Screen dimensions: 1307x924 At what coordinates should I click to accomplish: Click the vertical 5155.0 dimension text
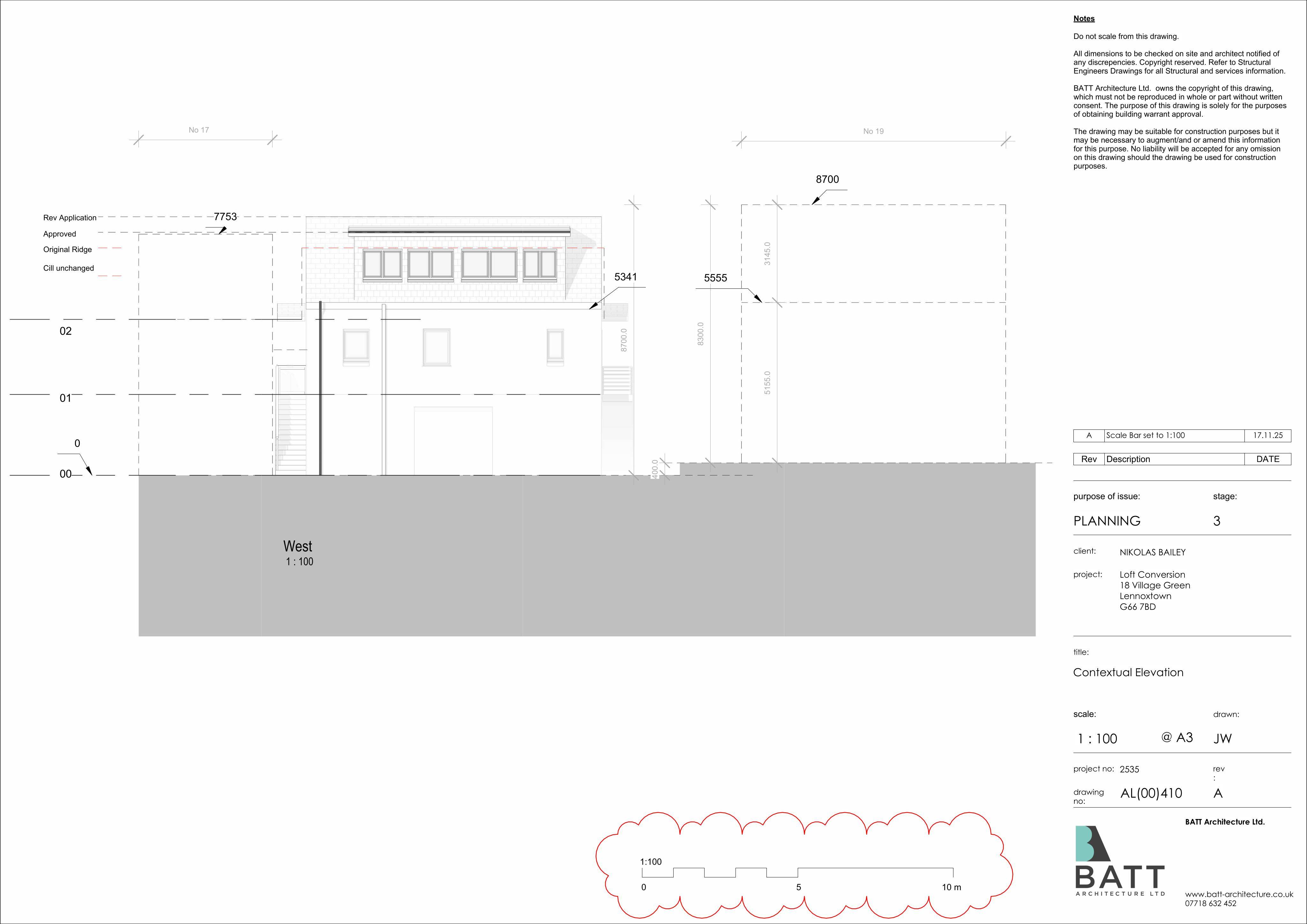coord(767,383)
